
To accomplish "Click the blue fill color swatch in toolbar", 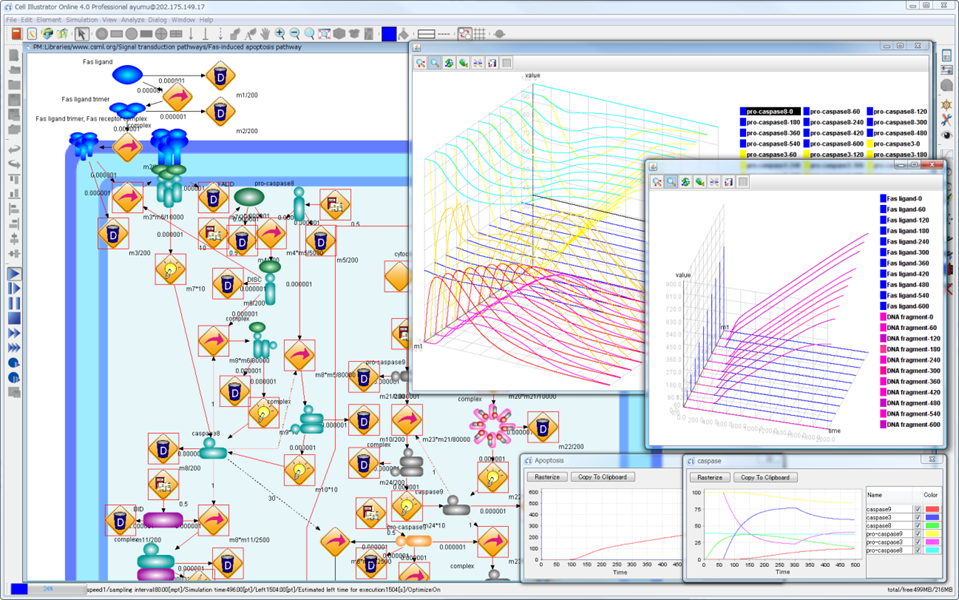I will point(389,34).
